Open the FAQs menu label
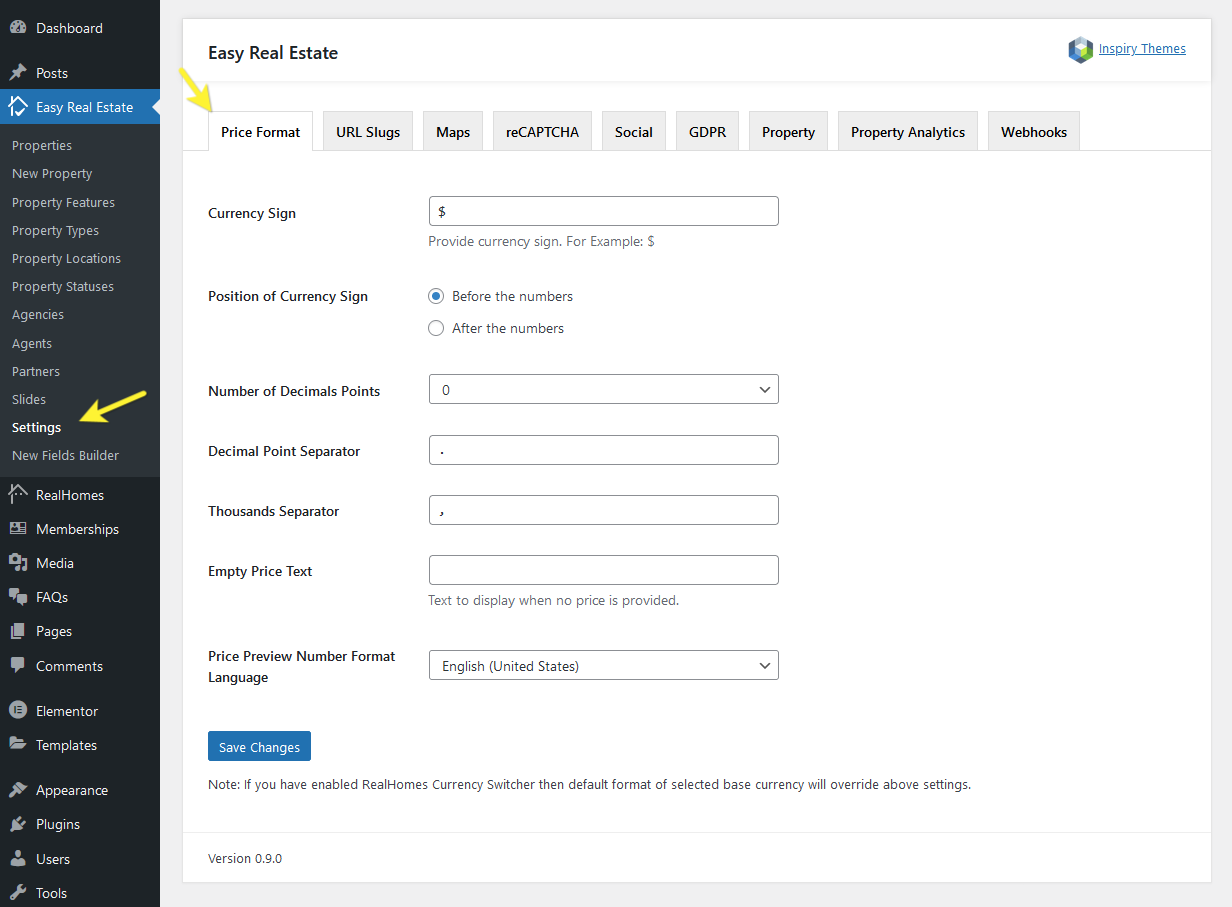Screen dimensions: 1232x907 52,597
